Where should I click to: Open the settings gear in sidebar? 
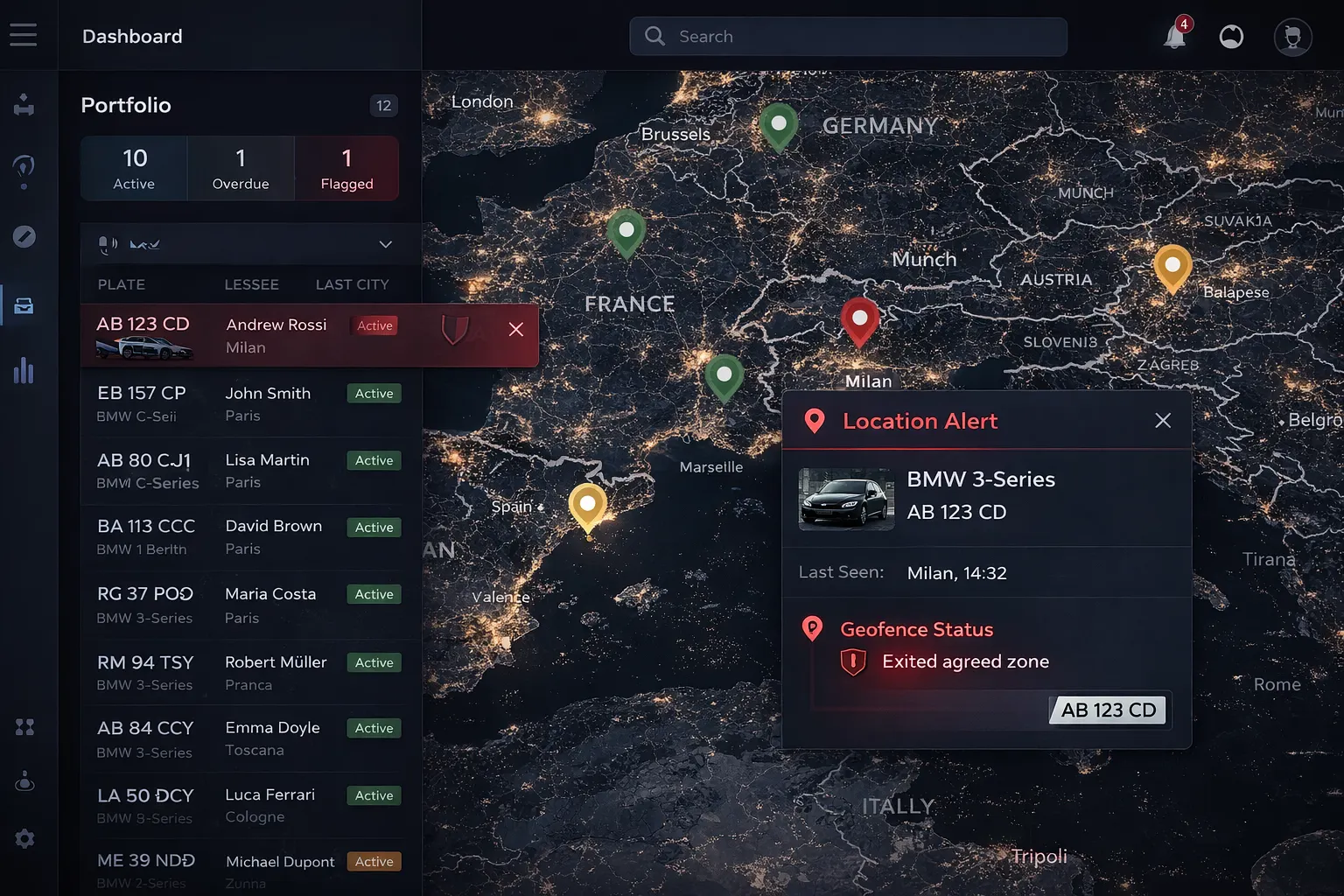[24, 838]
